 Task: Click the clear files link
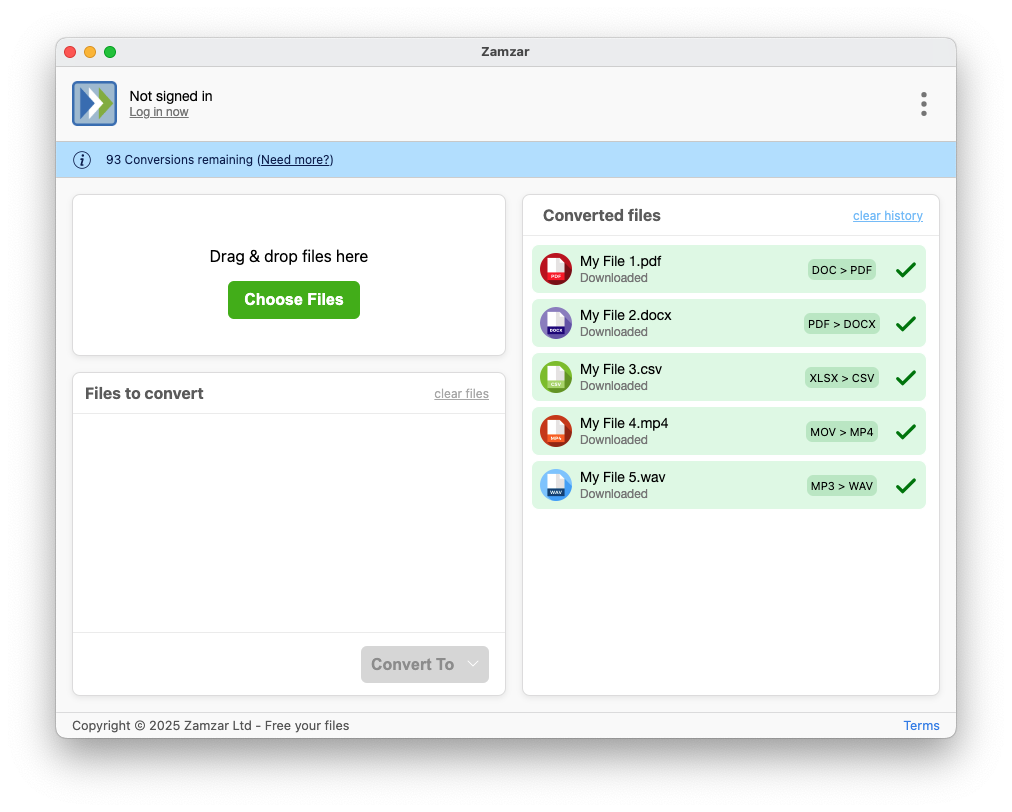click(461, 394)
